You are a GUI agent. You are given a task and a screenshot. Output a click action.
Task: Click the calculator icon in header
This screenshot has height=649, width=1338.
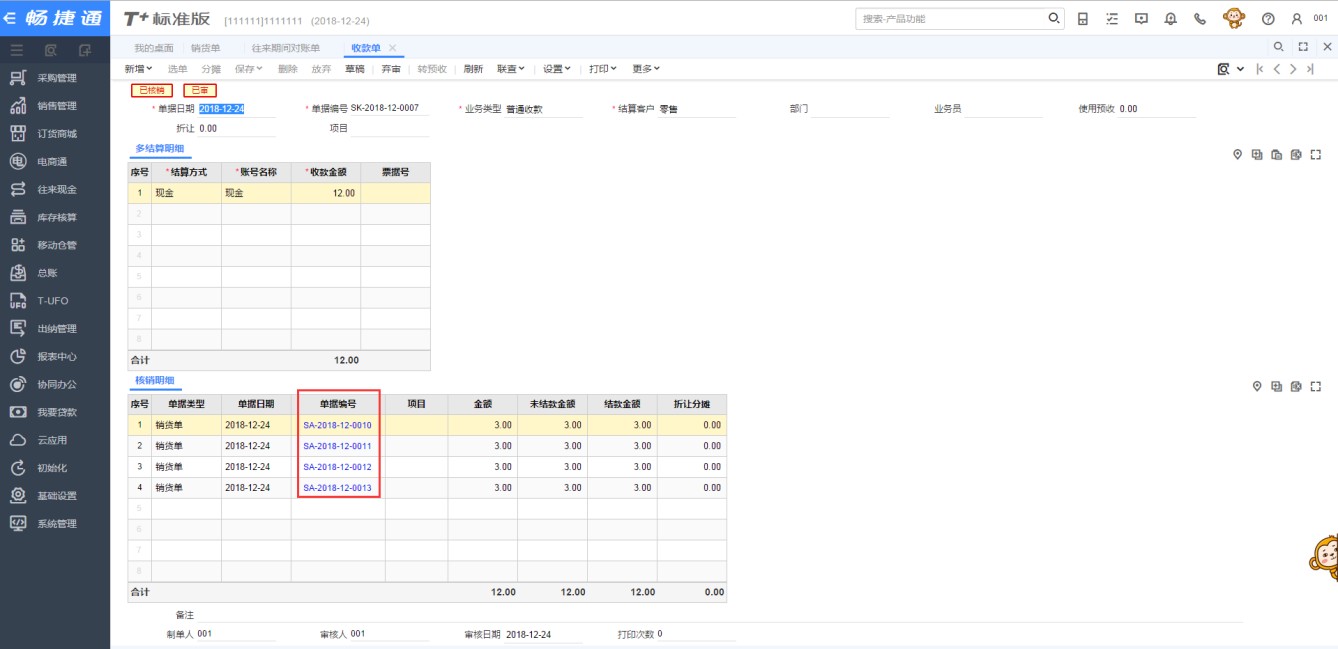click(x=1083, y=19)
